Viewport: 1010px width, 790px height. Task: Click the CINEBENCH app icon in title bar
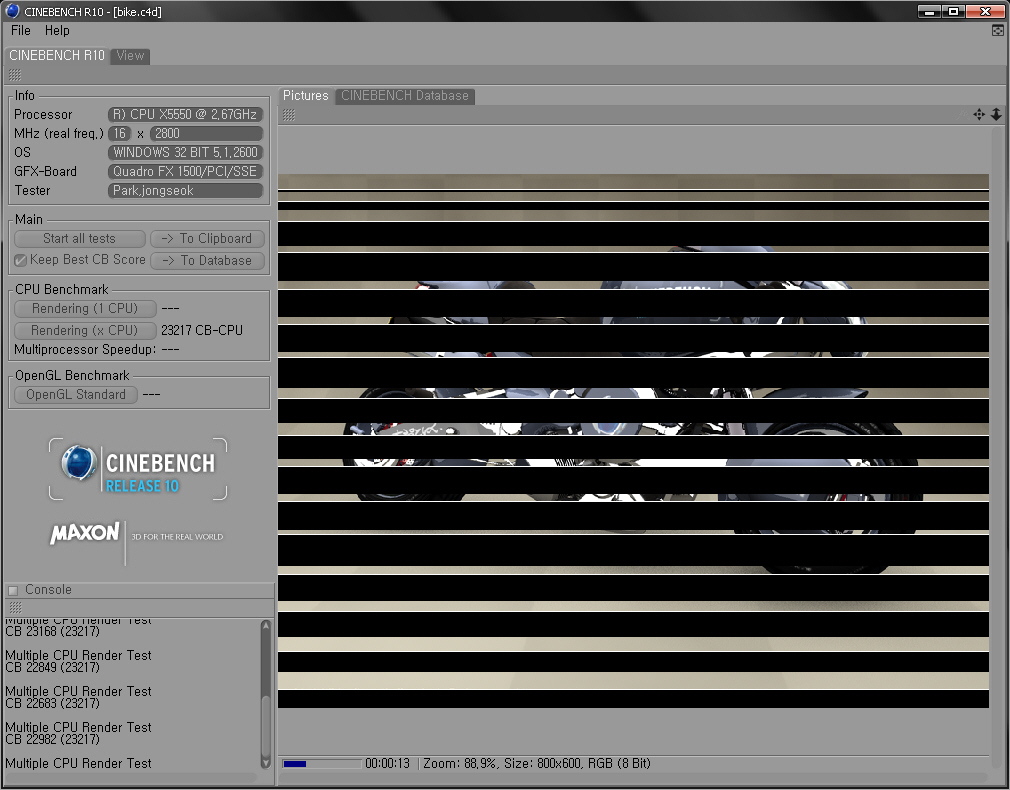pos(12,11)
